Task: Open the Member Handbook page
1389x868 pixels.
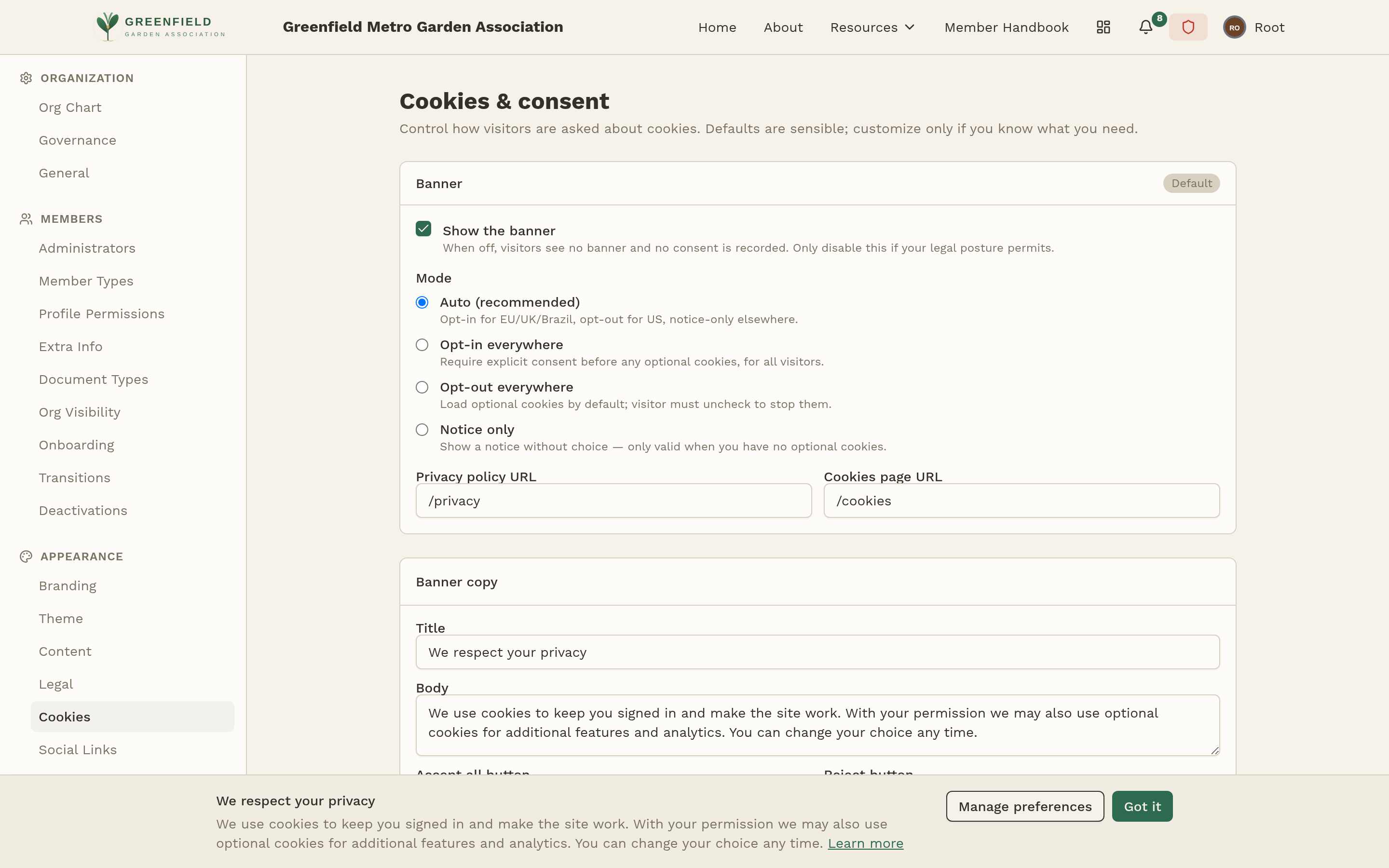Action: pyautogui.click(x=1007, y=27)
